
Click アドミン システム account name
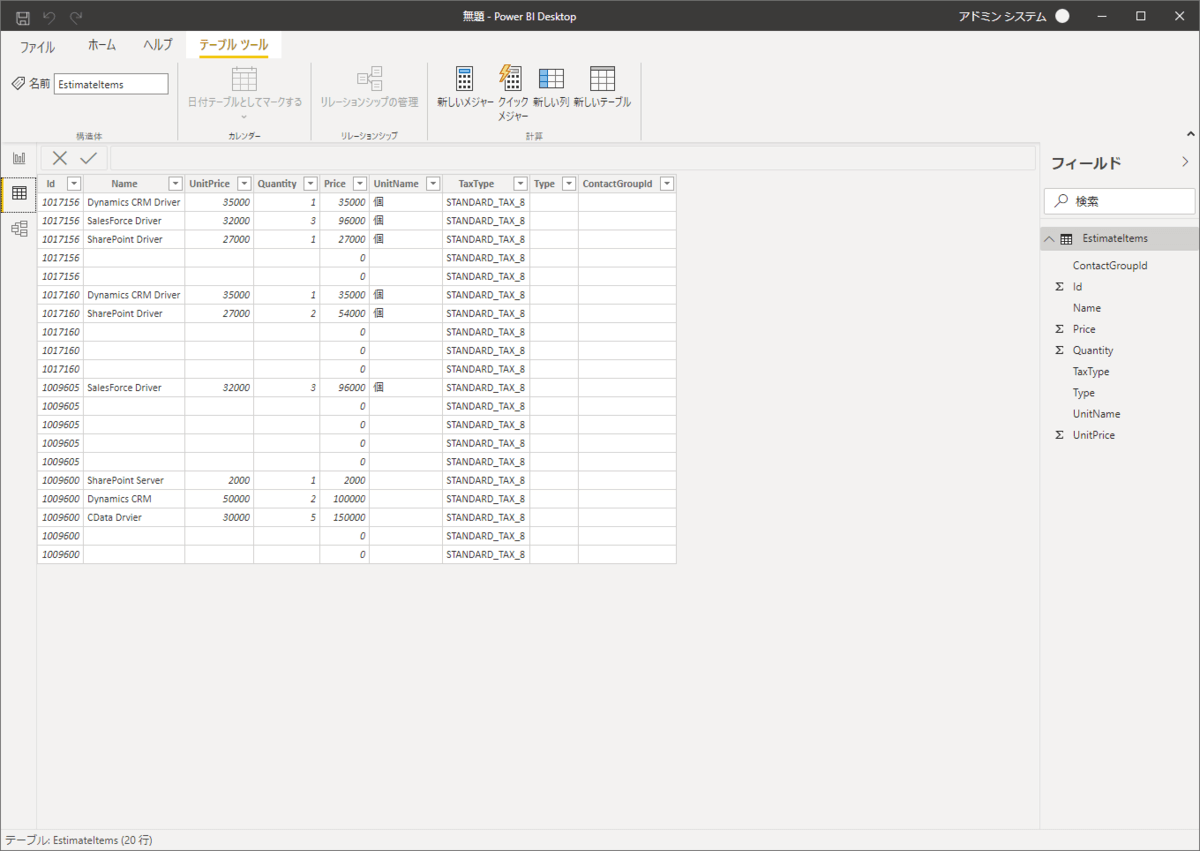click(1003, 16)
